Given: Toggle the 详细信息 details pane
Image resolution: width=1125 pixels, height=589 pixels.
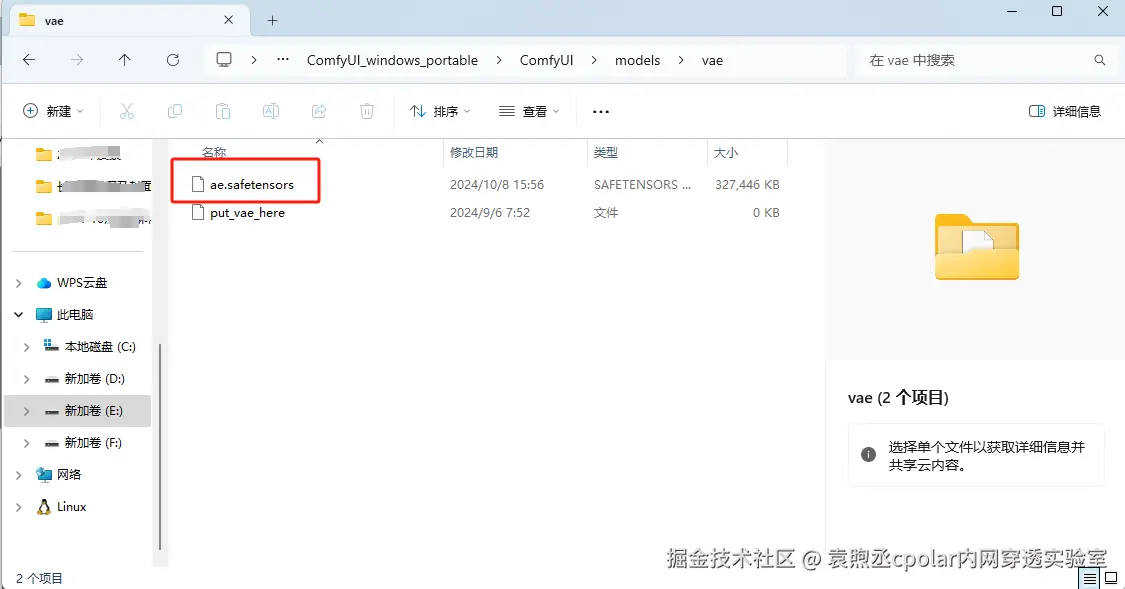Looking at the screenshot, I should tap(1065, 111).
